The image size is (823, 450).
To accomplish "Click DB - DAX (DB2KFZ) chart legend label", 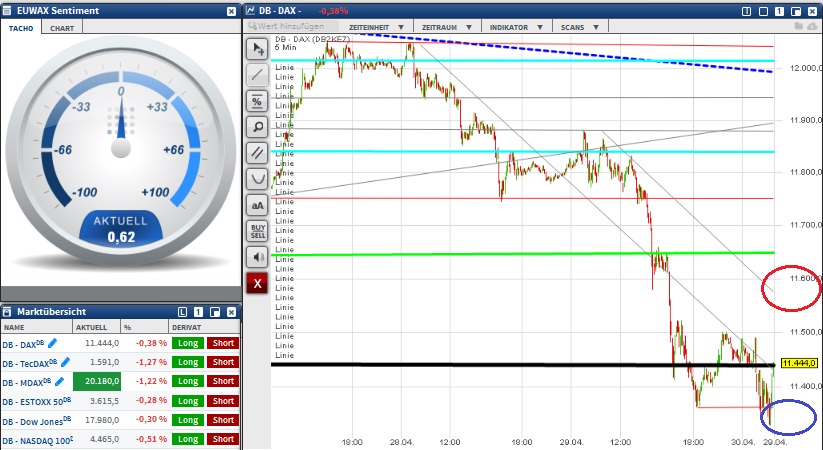I will coord(312,40).
